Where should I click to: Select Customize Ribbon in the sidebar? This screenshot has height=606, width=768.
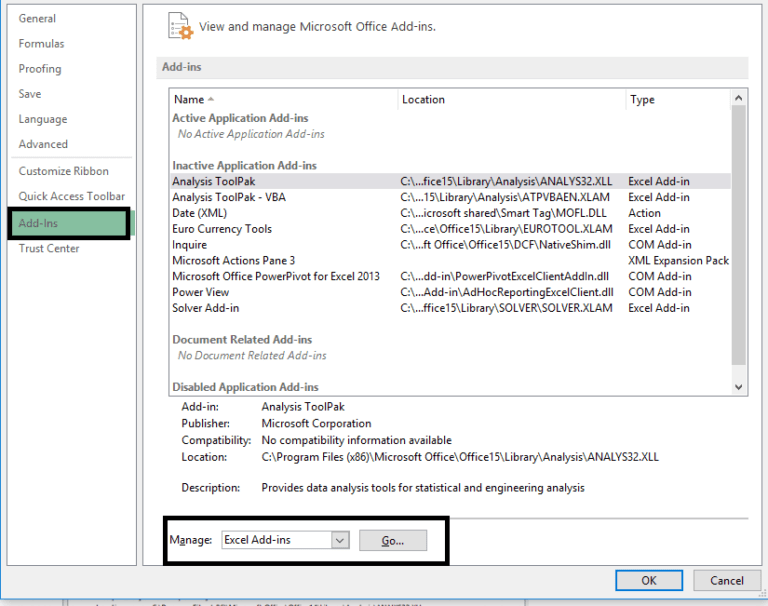tap(64, 171)
